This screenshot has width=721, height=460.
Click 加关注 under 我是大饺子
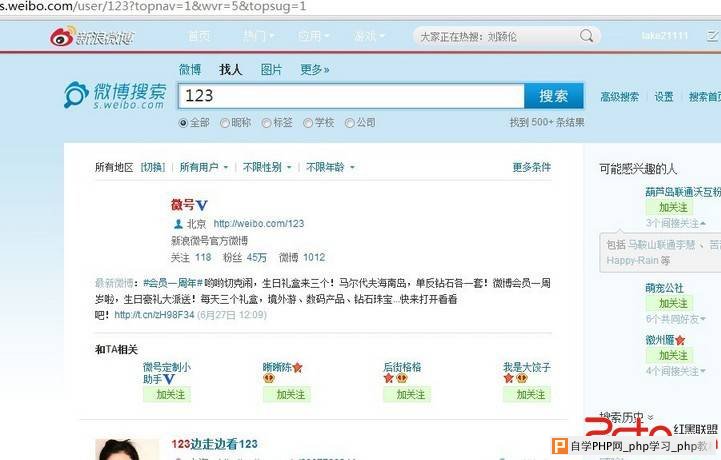[x=526, y=394]
